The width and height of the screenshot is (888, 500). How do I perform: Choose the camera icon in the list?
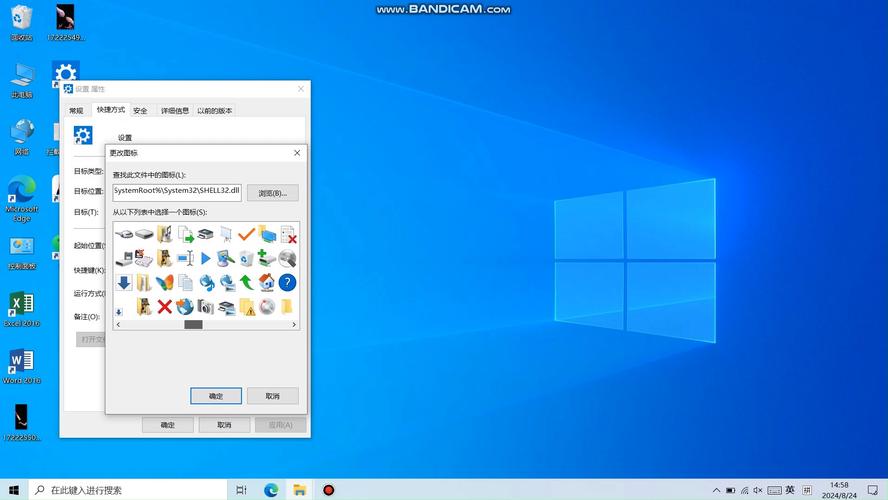click(x=206, y=306)
